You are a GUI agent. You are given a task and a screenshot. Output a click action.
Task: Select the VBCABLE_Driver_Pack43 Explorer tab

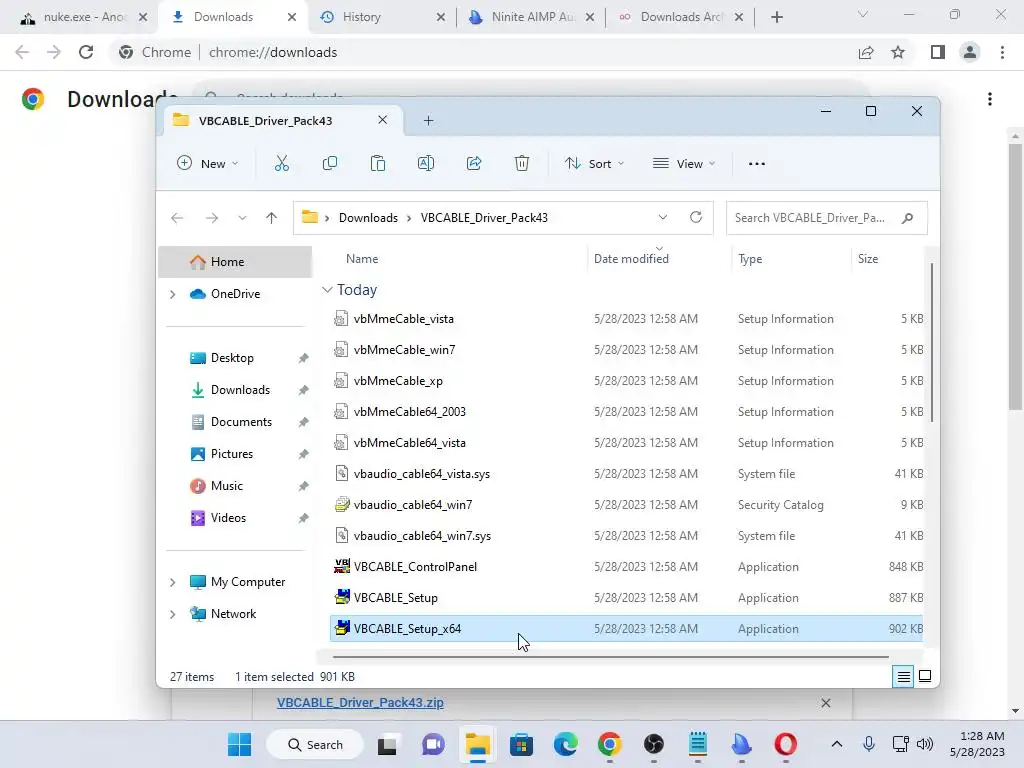point(265,120)
